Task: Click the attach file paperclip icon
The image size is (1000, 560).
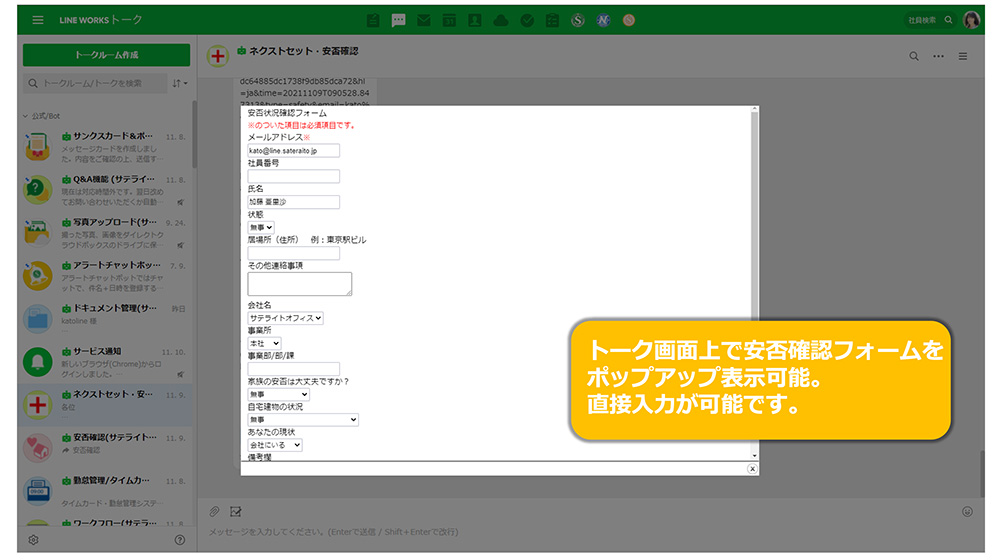Action: [x=214, y=511]
